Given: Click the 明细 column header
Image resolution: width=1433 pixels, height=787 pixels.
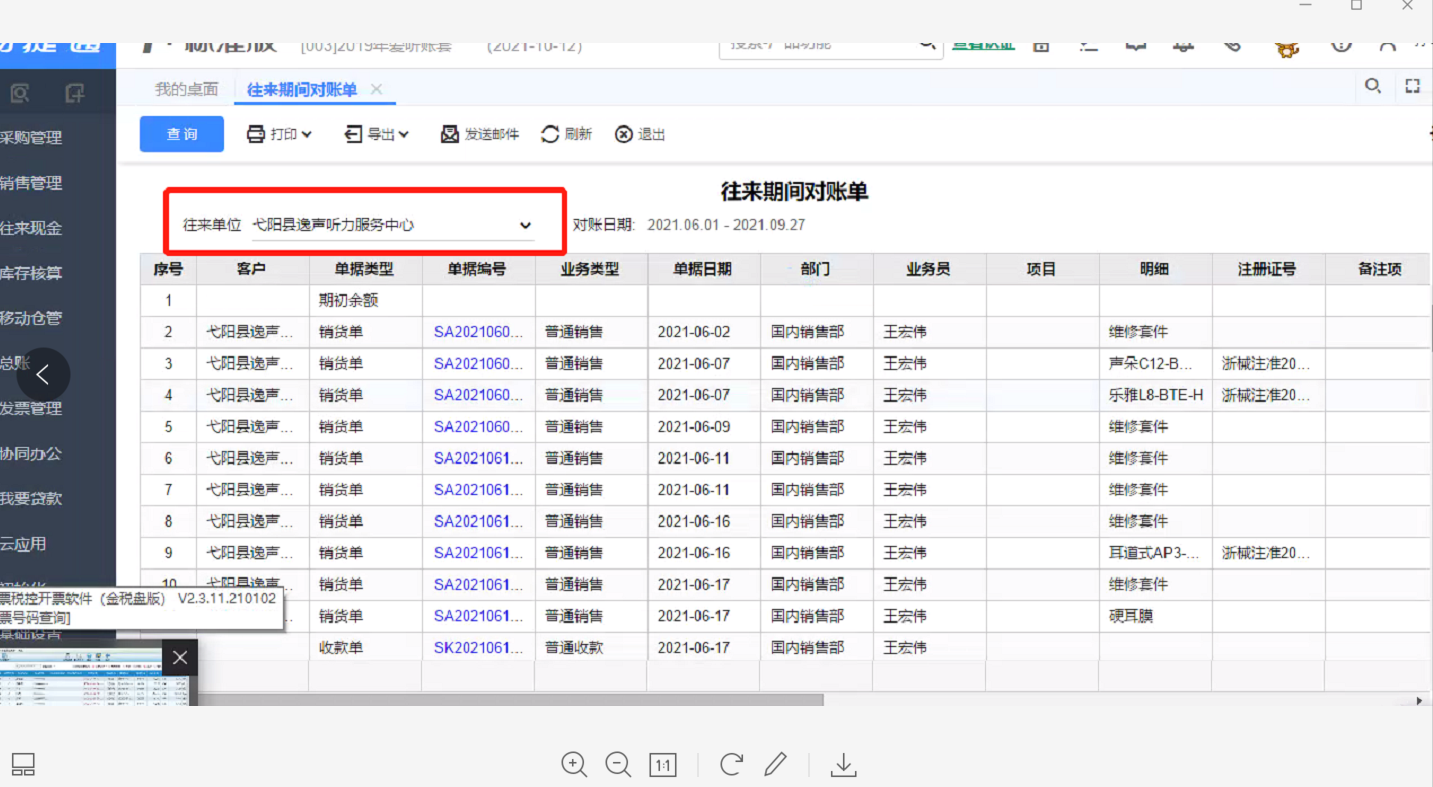Looking at the screenshot, I should tap(1155, 269).
